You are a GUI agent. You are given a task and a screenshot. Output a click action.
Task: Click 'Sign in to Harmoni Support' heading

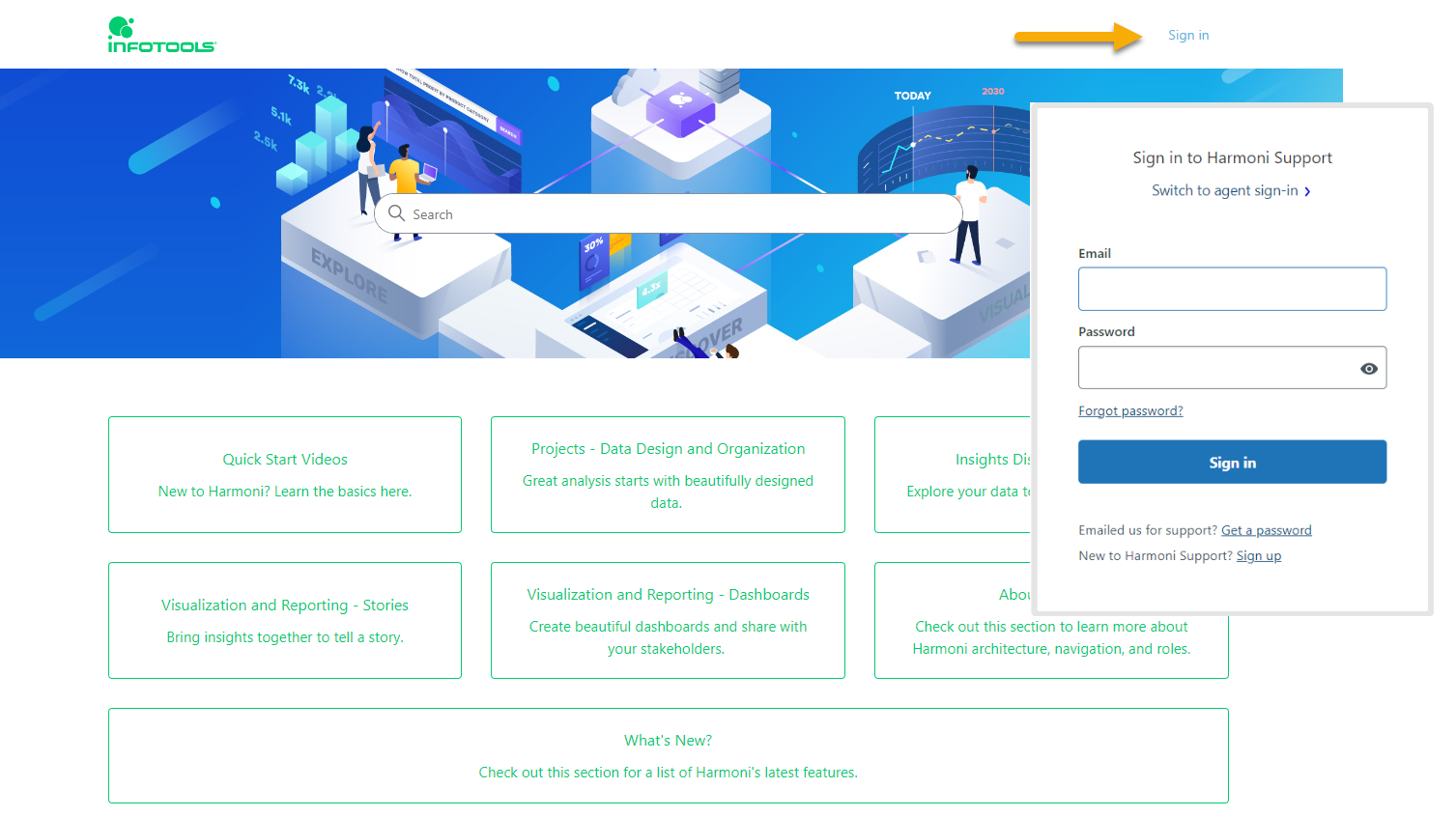point(1232,158)
